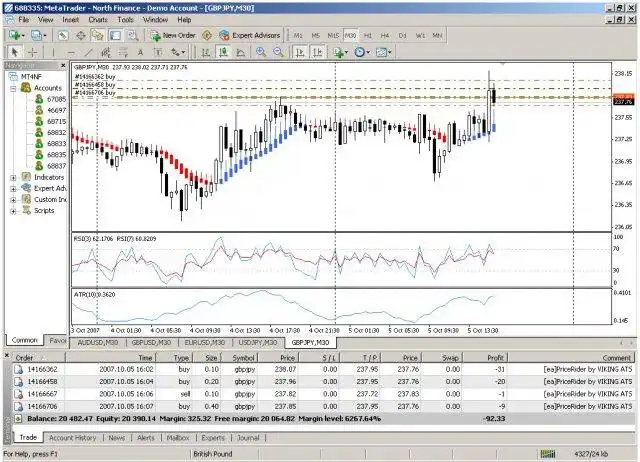Close the Navigator panel
The width and height of the screenshot is (640, 462).
[63, 65]
